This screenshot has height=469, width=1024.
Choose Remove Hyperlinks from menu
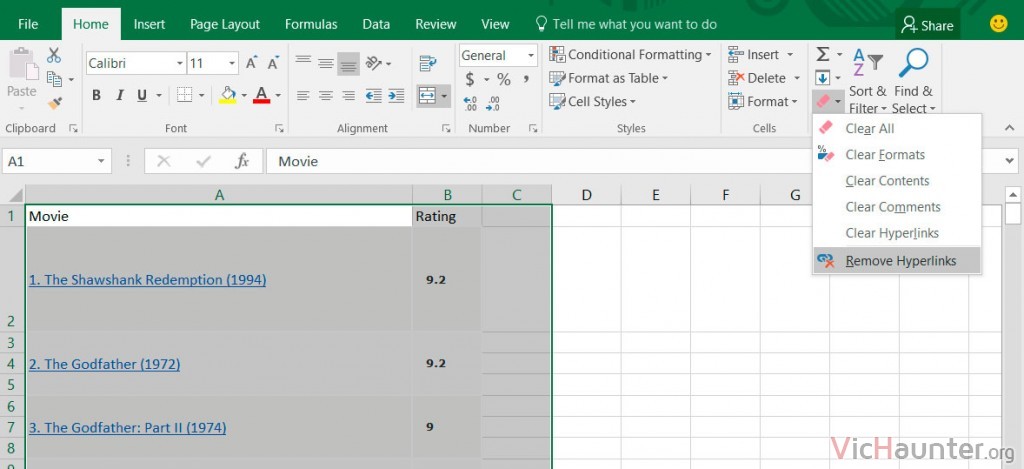pos(897,261)
